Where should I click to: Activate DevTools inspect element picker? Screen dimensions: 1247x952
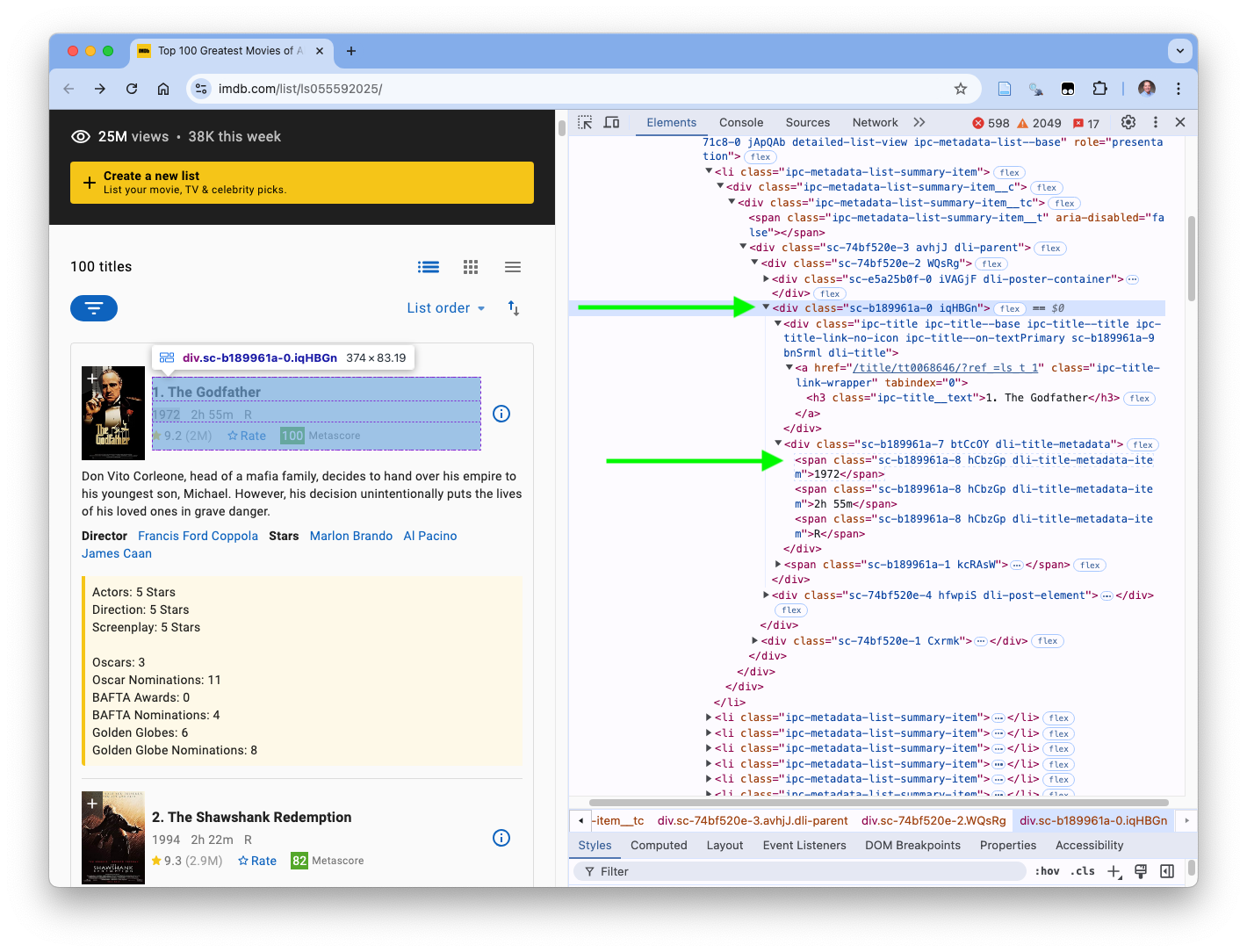click(x=586, y=123)
